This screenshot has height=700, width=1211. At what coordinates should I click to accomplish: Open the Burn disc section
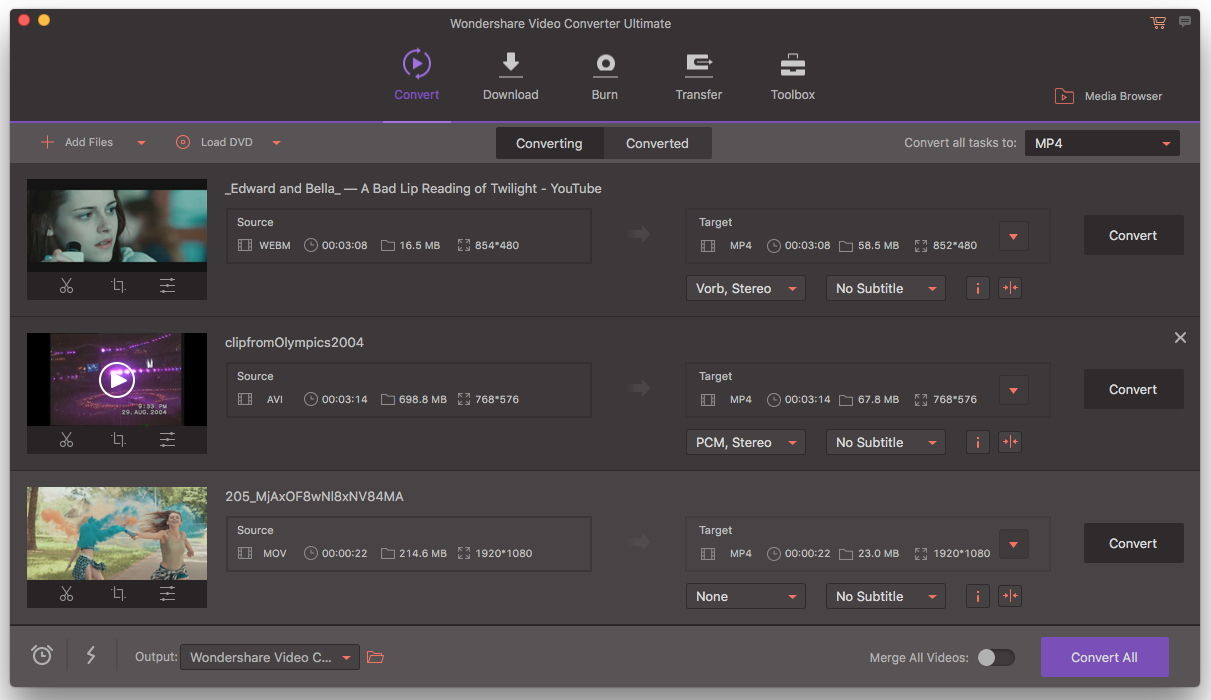pyautogui.click(x=605, y=64)
